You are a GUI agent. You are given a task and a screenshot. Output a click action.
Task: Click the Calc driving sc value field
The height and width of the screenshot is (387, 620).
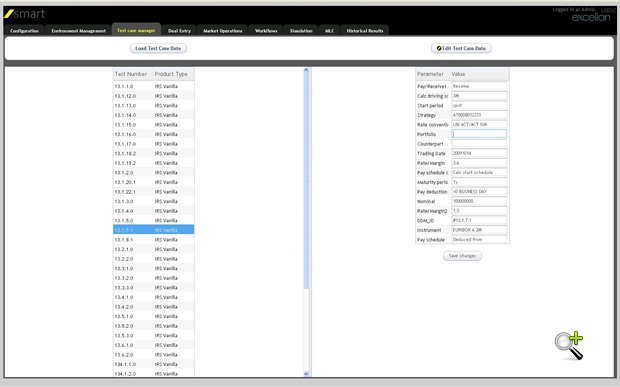[x=479, y=96]
